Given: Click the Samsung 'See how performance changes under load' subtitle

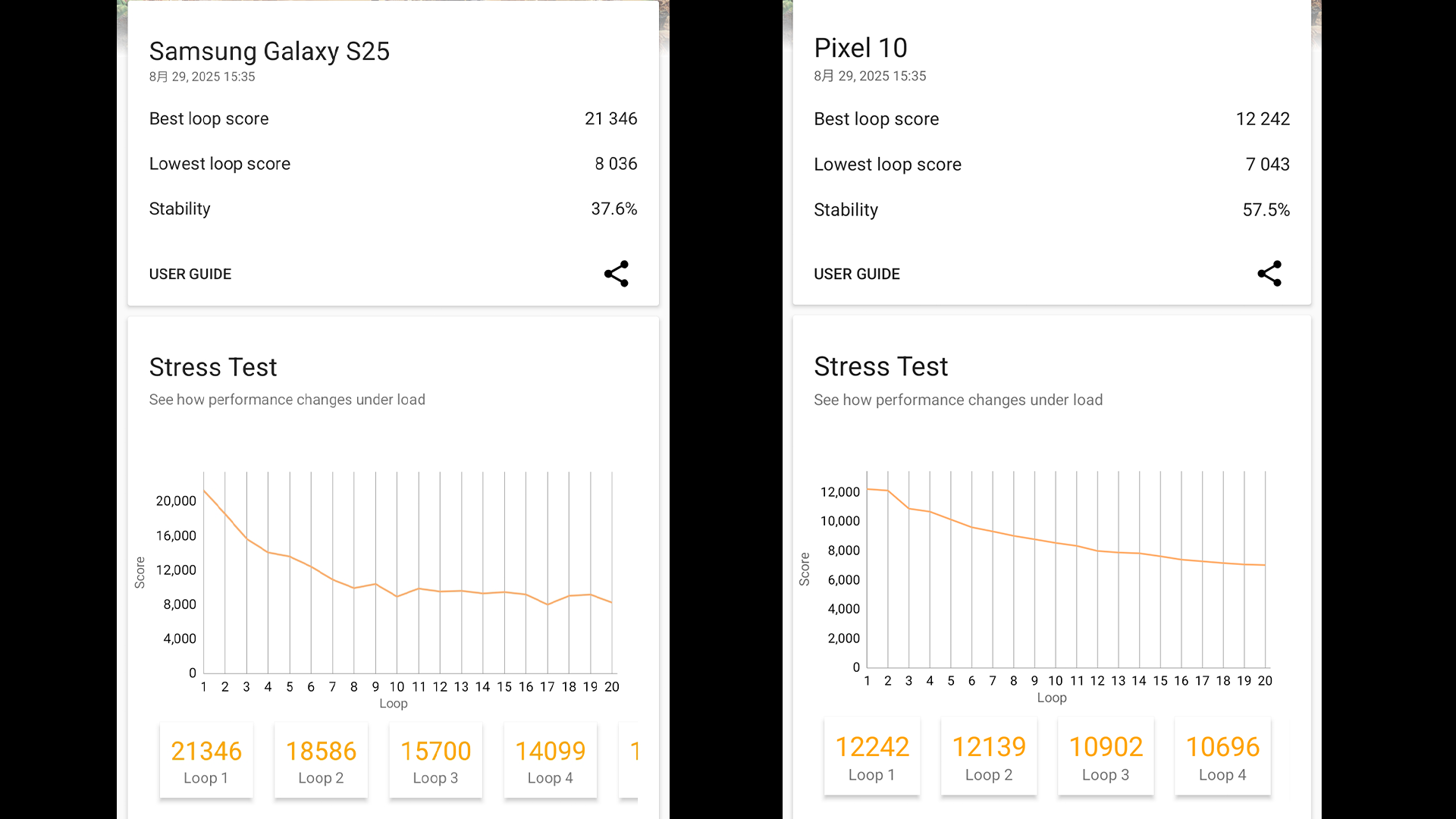Looking at the screenshot, I should (287, 400).
